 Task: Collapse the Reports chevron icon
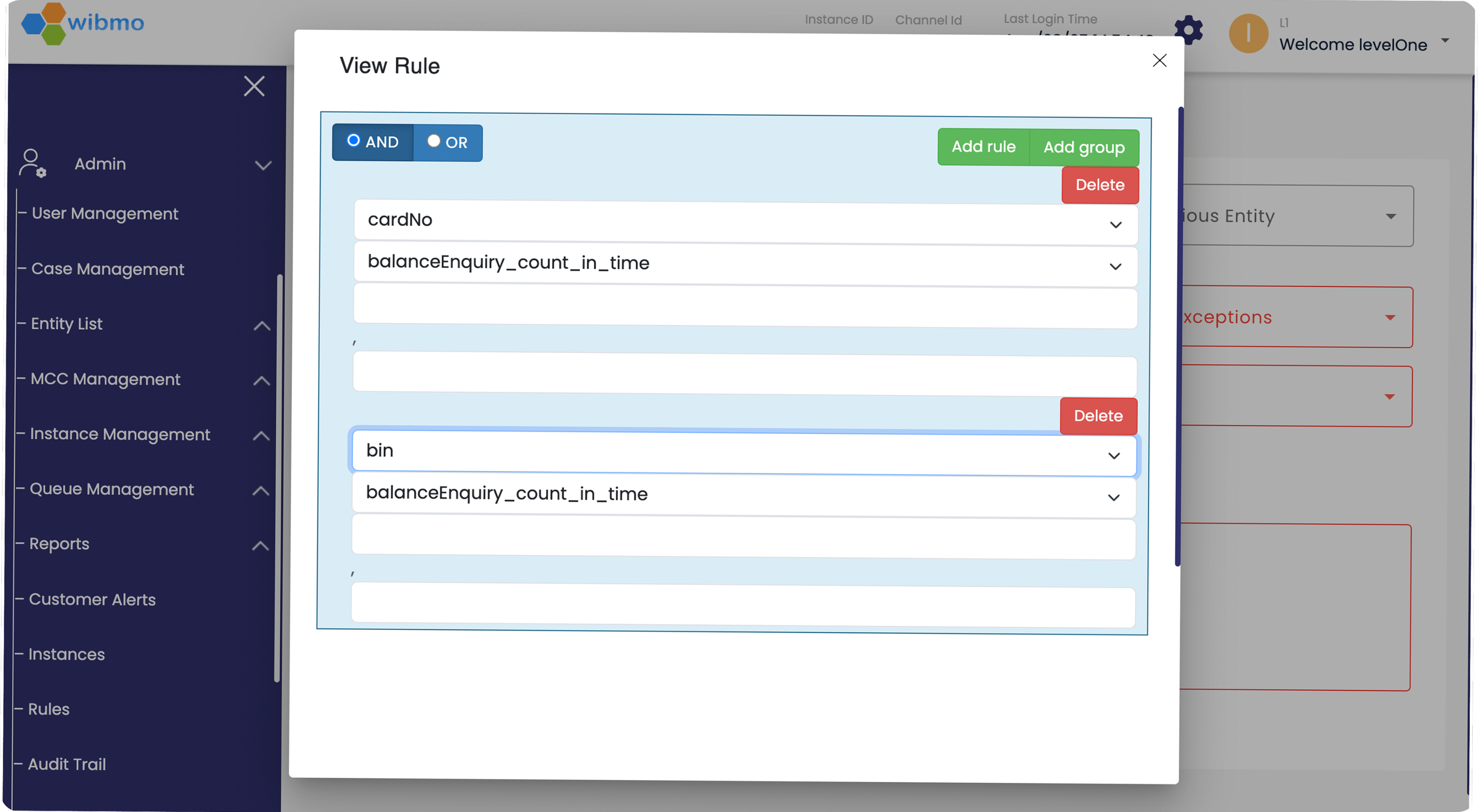(x=261, y=545)
